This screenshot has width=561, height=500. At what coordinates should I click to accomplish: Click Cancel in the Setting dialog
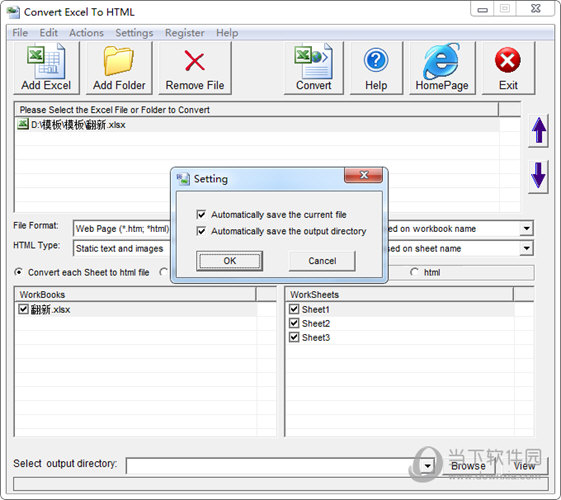pos(322,261)
